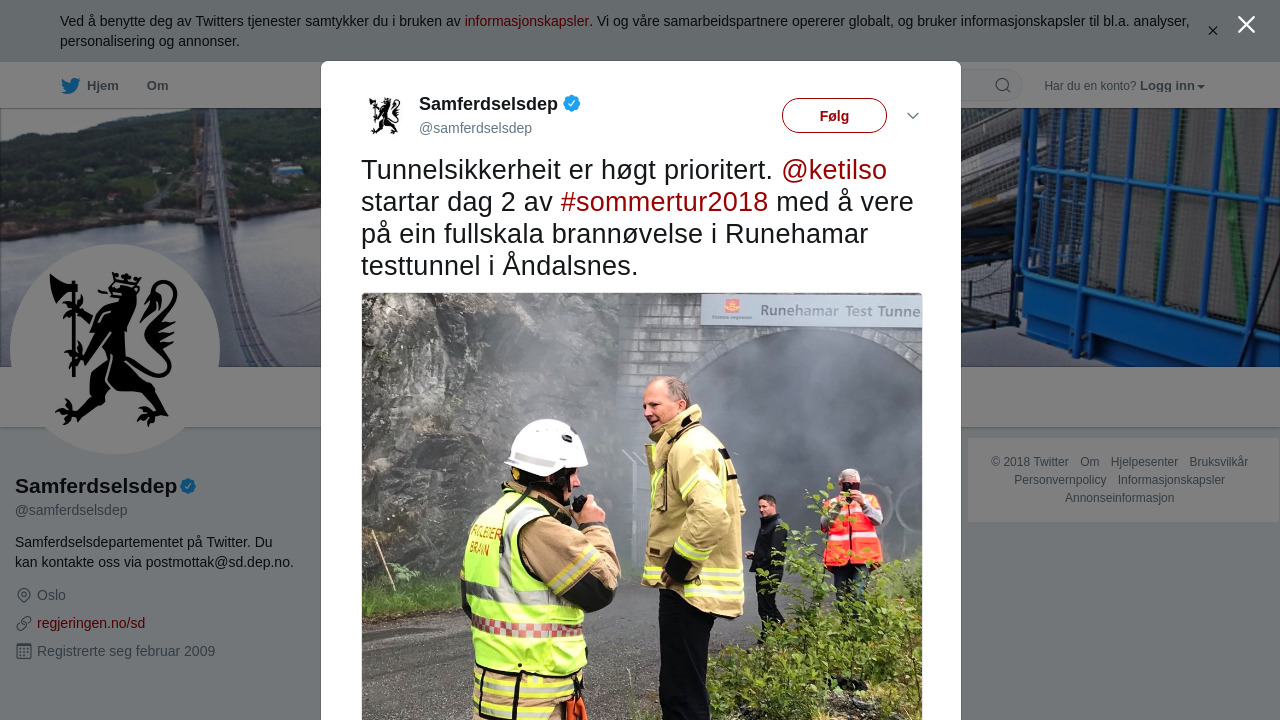
Task: Click the large lion profile picture
Action: tap(115, 349)
